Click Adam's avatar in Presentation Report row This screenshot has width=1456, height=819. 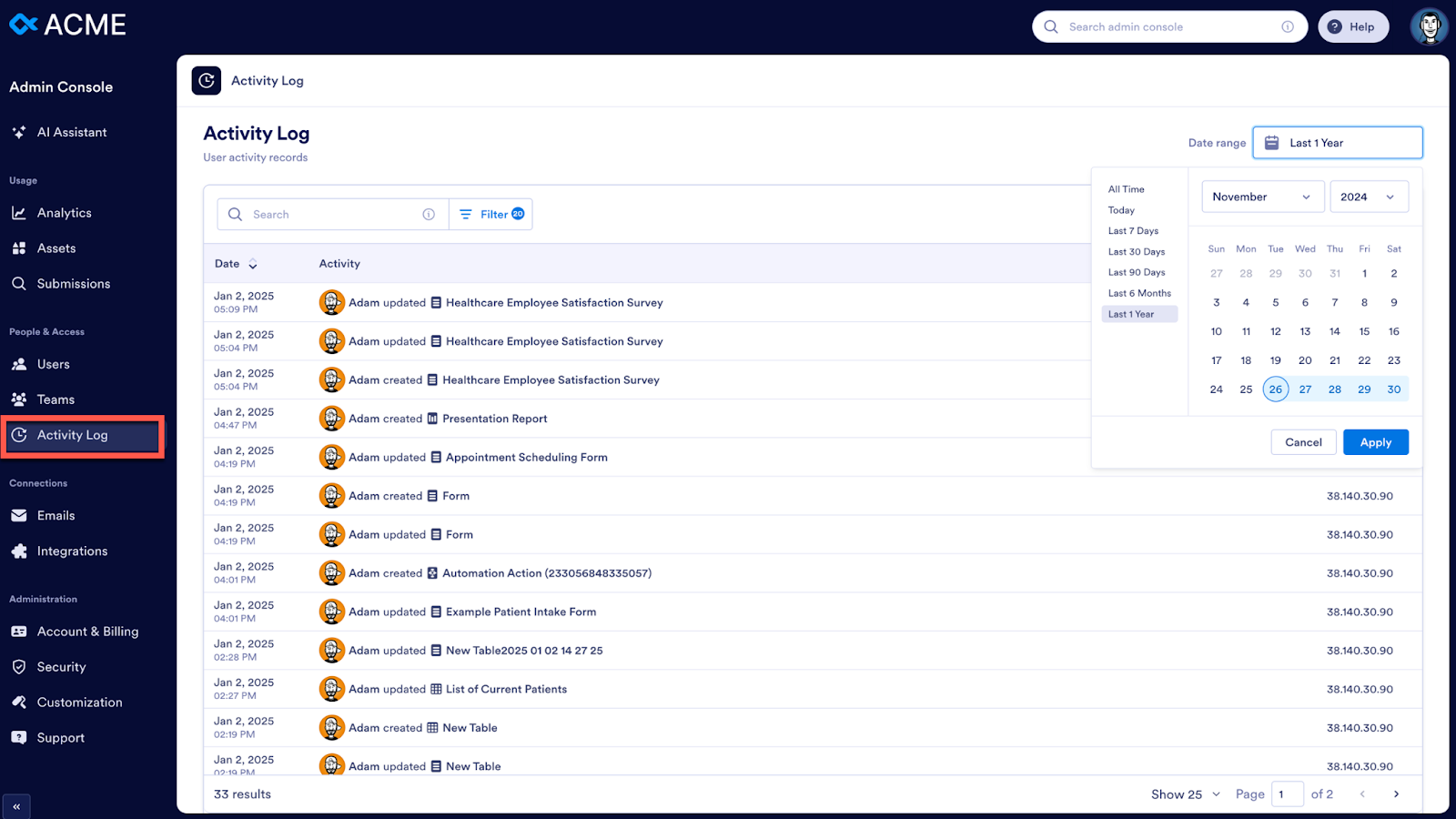[x=332, y=419]
